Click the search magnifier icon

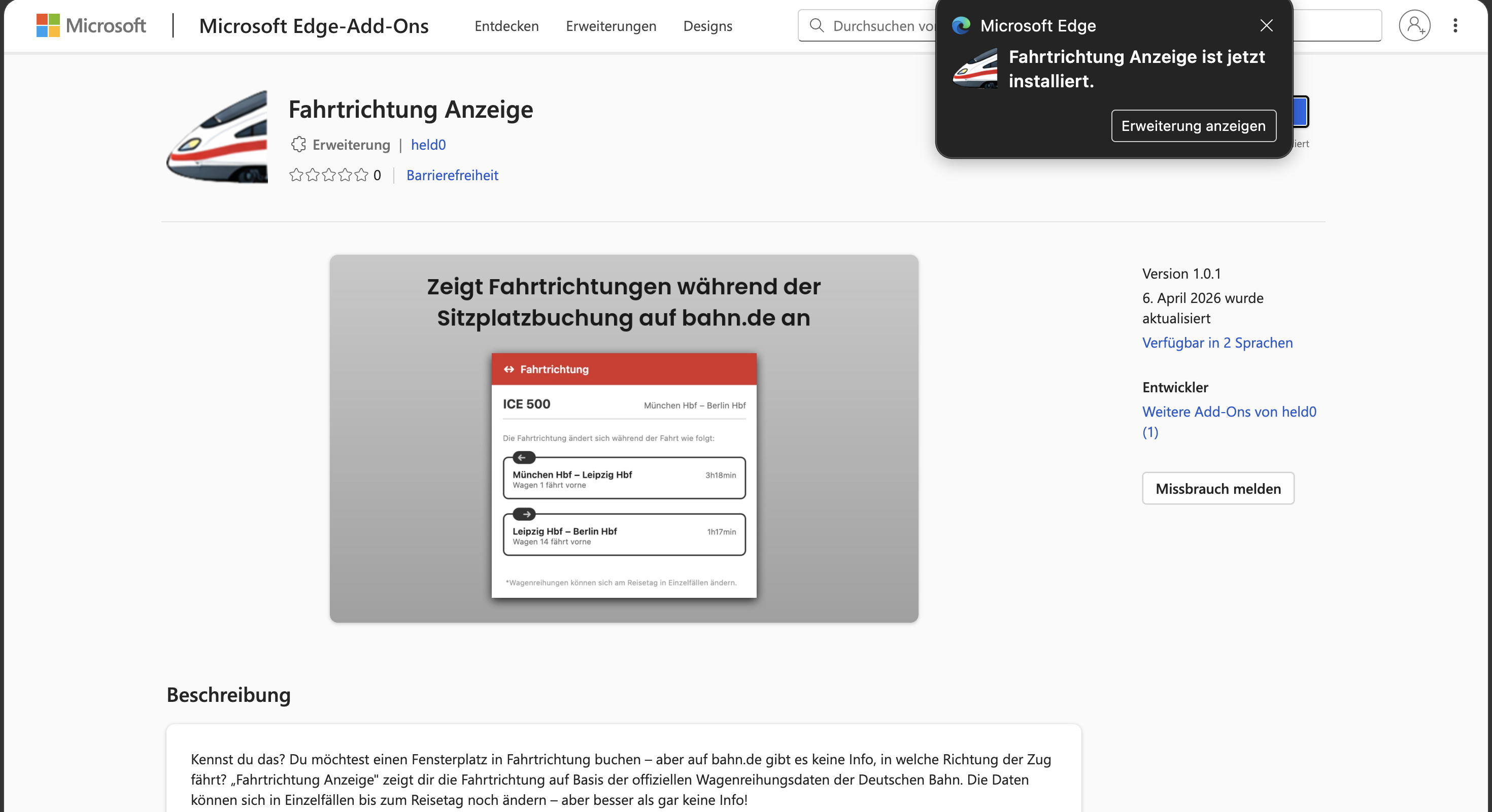click(x=817, y=25)
